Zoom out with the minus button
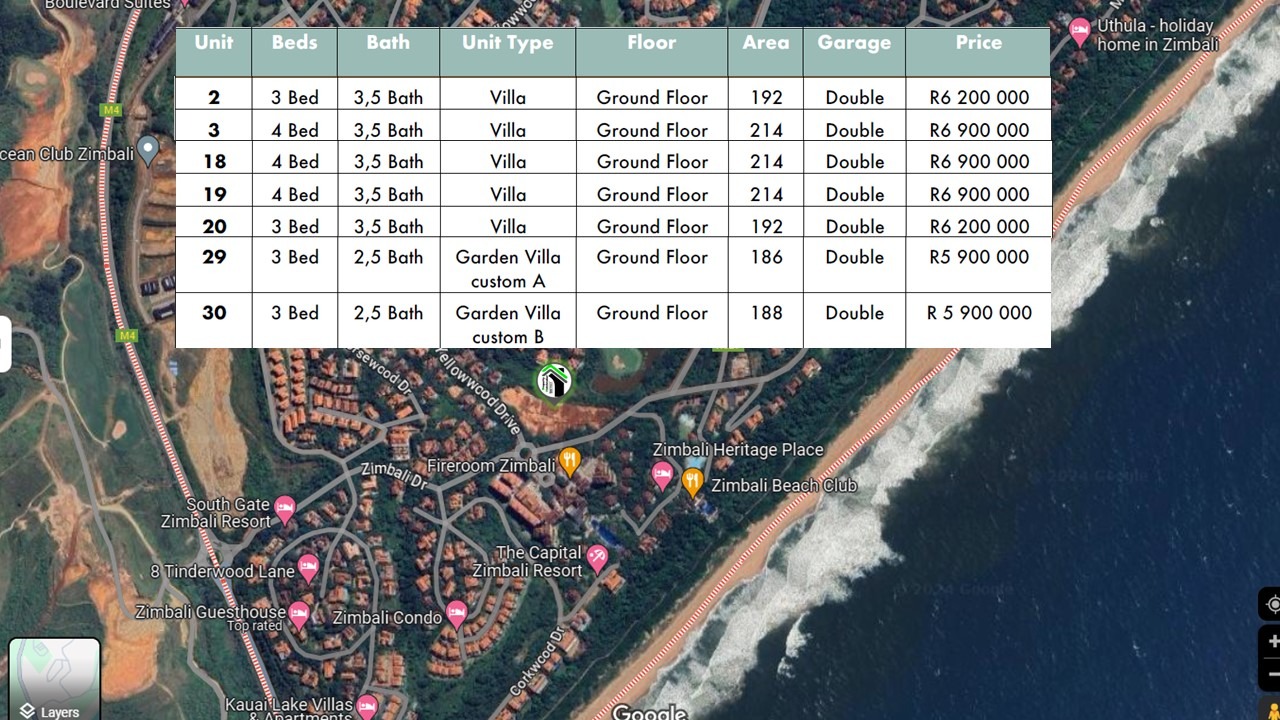 (1272, 673)
